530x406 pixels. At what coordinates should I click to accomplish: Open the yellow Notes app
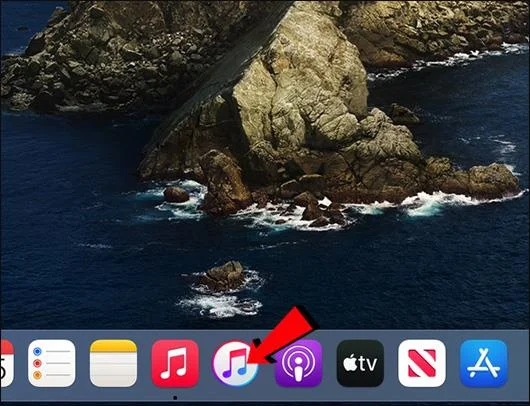pos(113,363)
